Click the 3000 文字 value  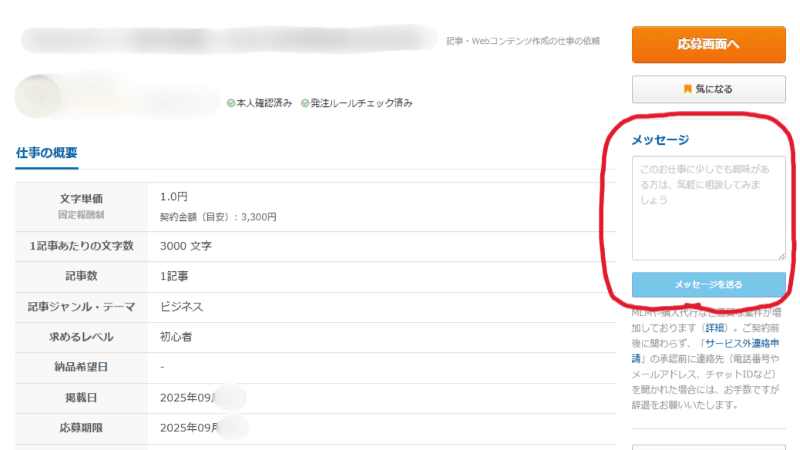186,246
